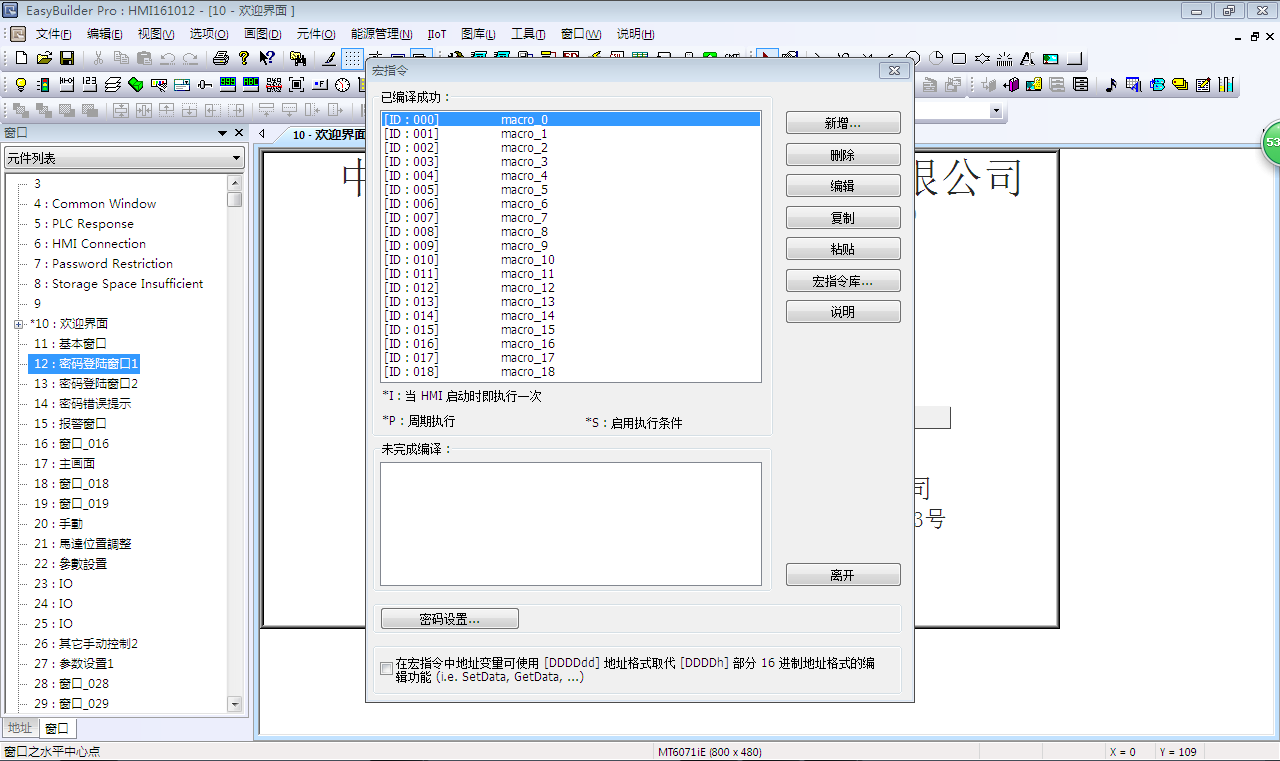The width and height of the screenshot is (1280, 761).
Task: Expand the 10: 欢迎界面 tree node
Action: point(19,324)
